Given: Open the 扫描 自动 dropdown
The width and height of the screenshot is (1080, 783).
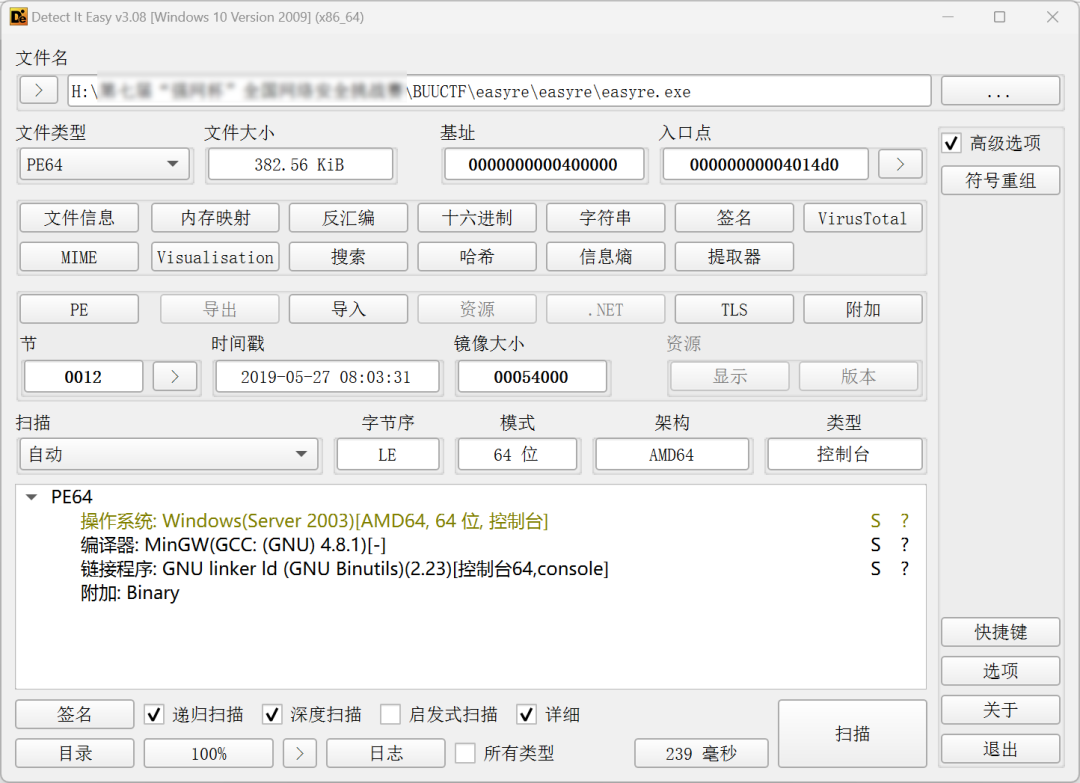Looking at the screenshot, I should [169, 455].
